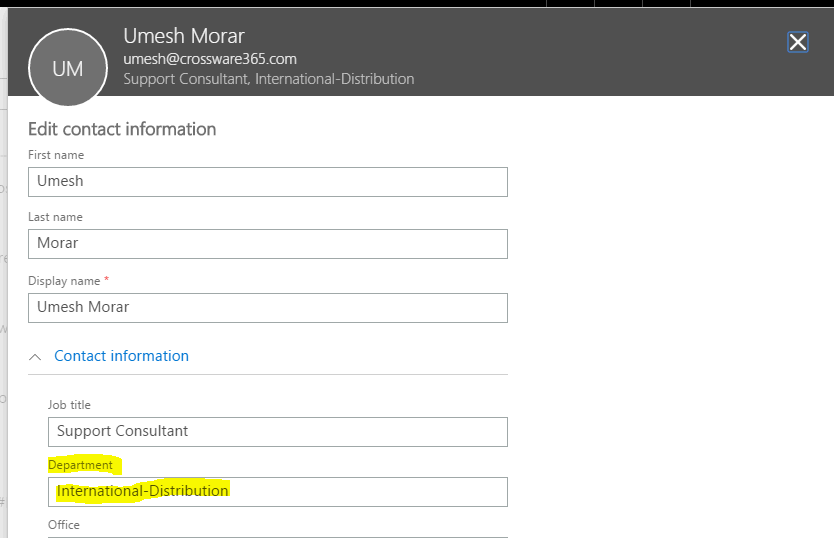Focus the First name field containing Umesh
834x538 pixels.
(268, 182)
